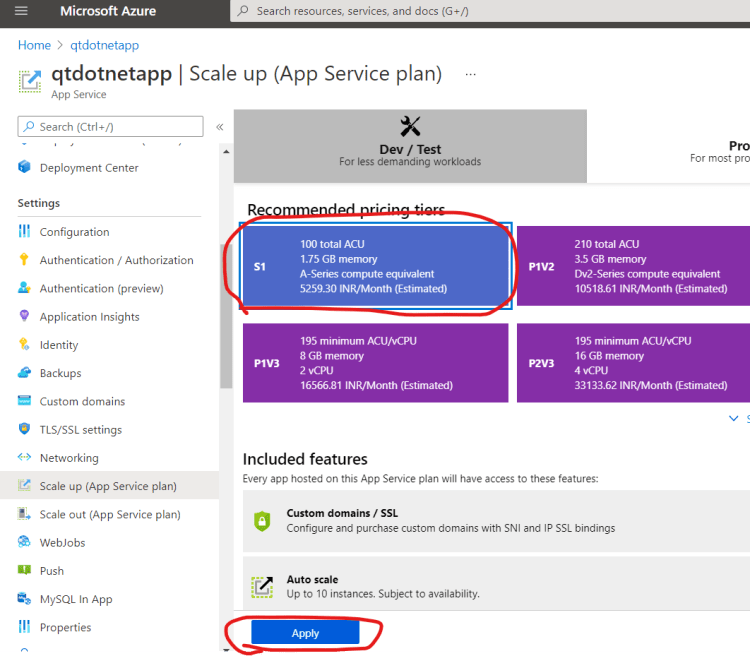Viewport: 750px width, 656px height.
Task: Click the WebJobs icon
Action: (x=24, y=542)
